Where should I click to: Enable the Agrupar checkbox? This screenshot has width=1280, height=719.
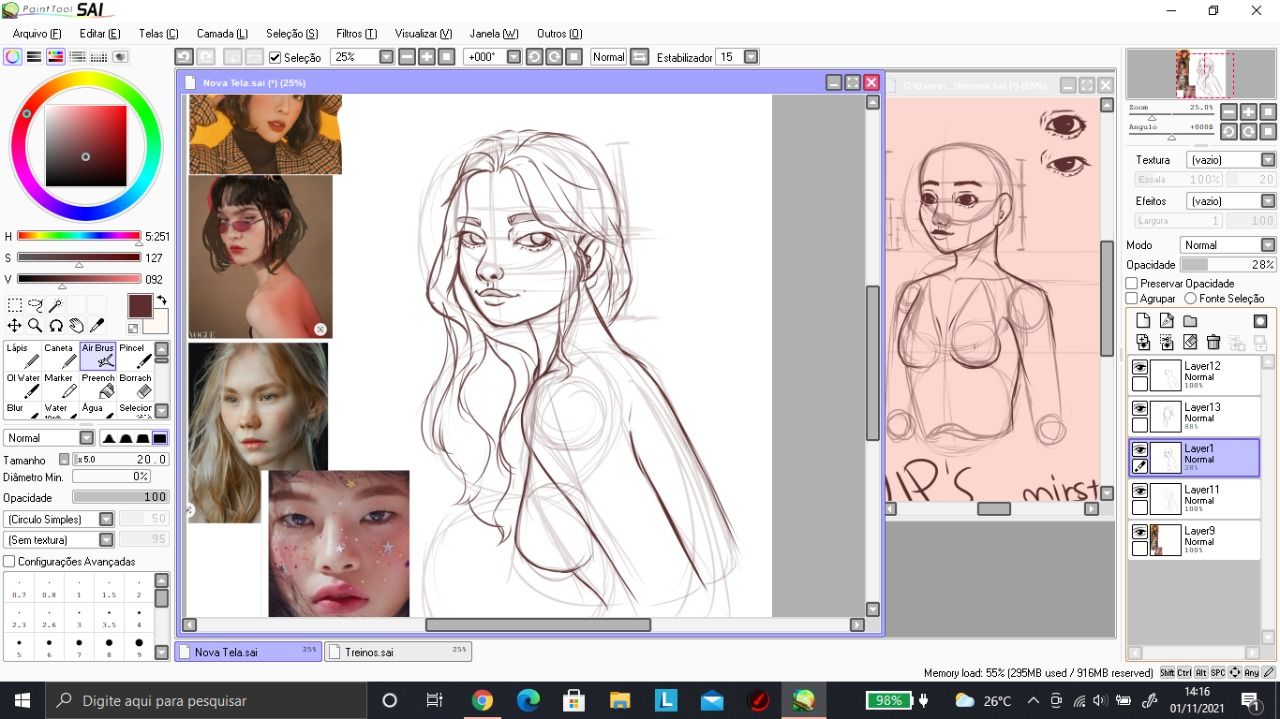[x=1132, y=299]
